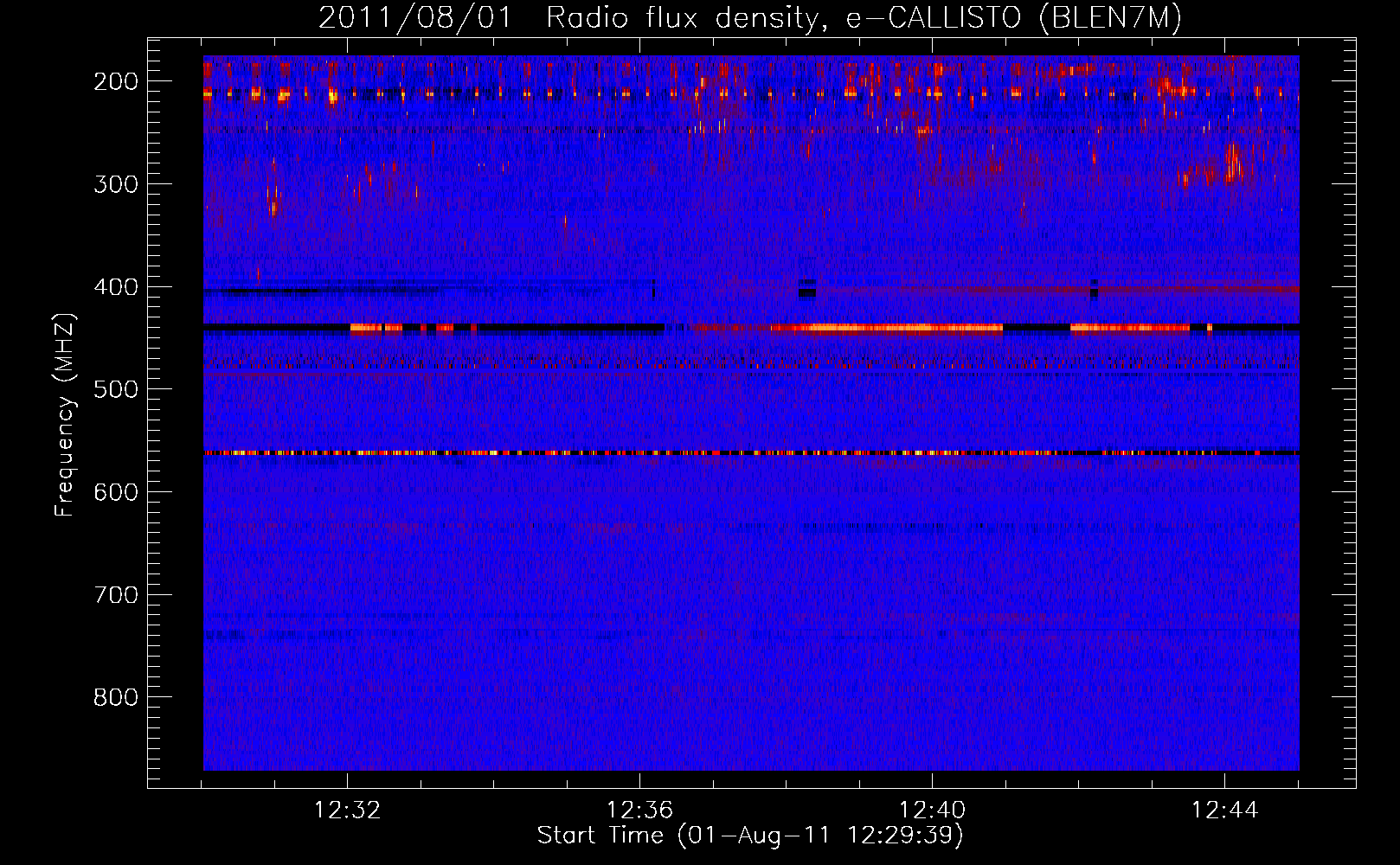The height and width of the screenshot is (865, 1400).
Task: Click the 12:32 time tick label
Action: pyautogui.click(x=348, y=811)
